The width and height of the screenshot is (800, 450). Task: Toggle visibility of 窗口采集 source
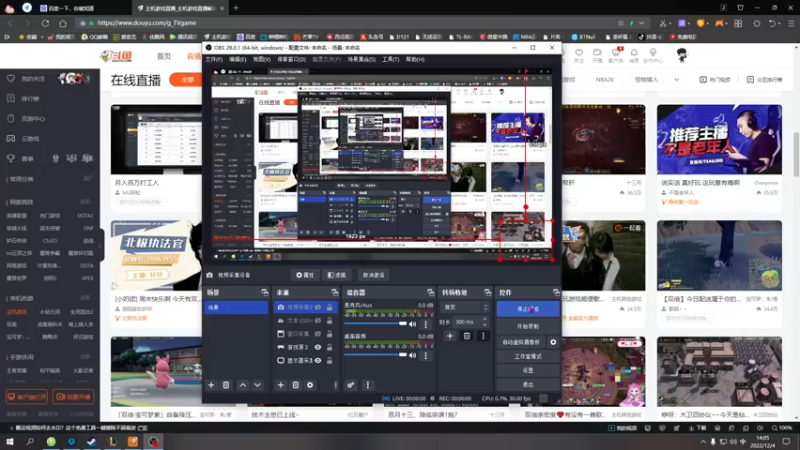[x=318, y=334]
